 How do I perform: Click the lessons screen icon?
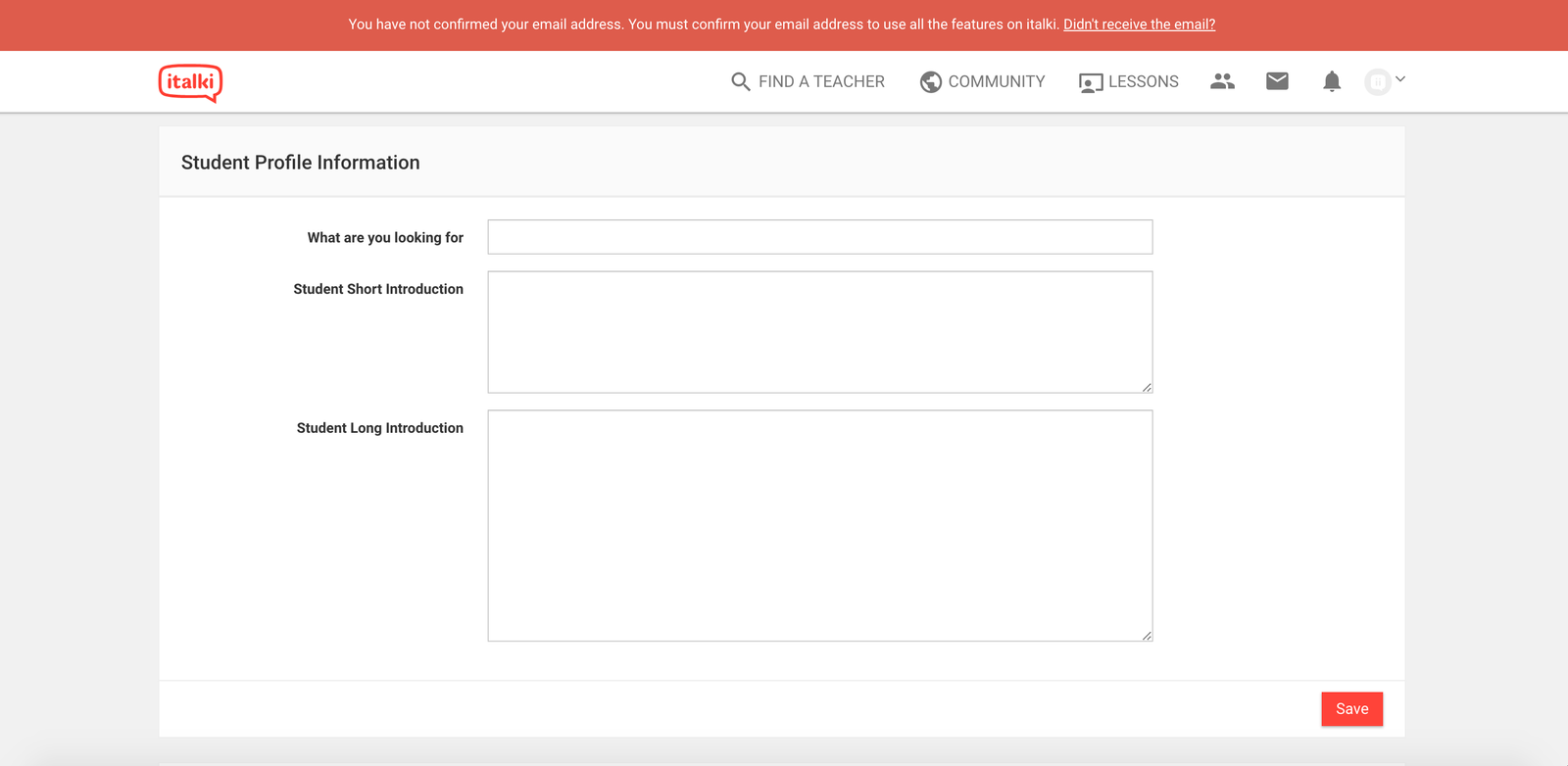[1090, 82]
